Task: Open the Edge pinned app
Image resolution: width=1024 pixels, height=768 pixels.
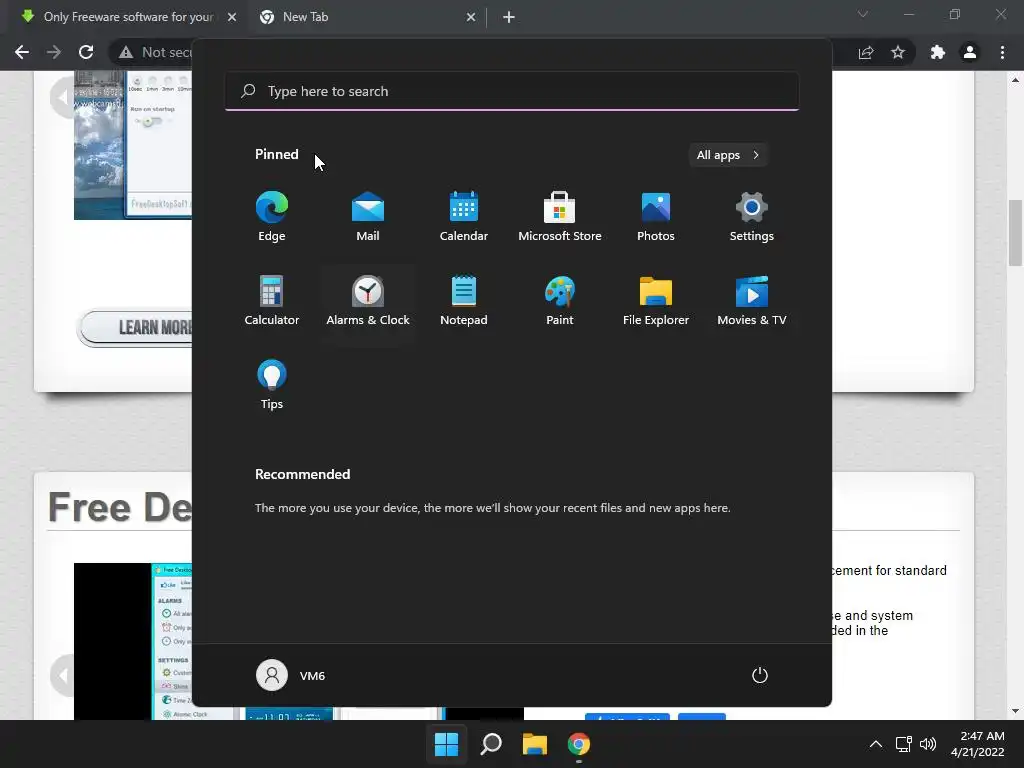Action: coord(272,217)
